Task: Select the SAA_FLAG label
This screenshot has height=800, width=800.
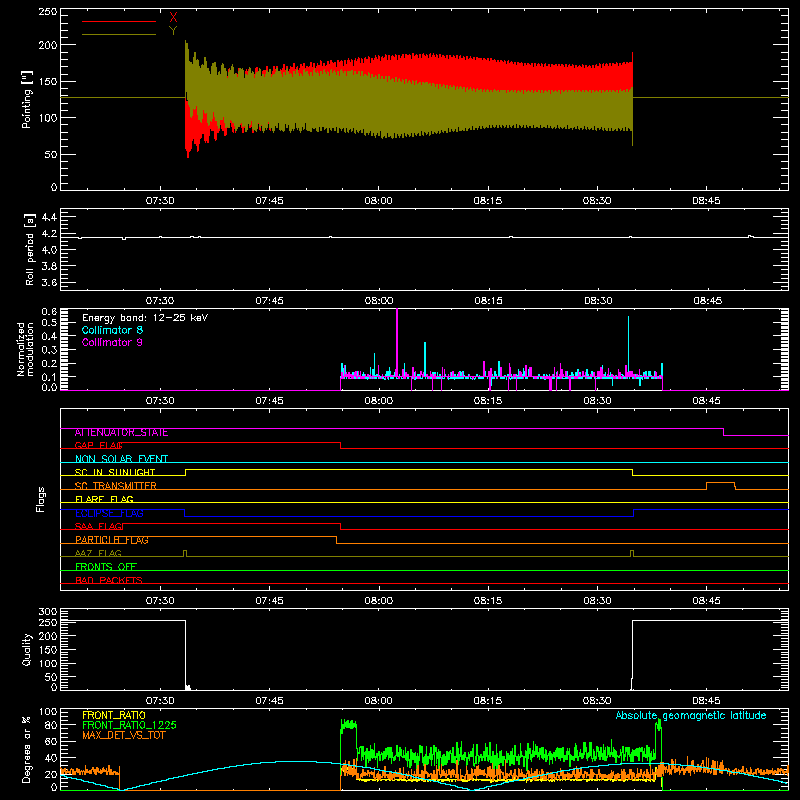Action: click(99, 526)
